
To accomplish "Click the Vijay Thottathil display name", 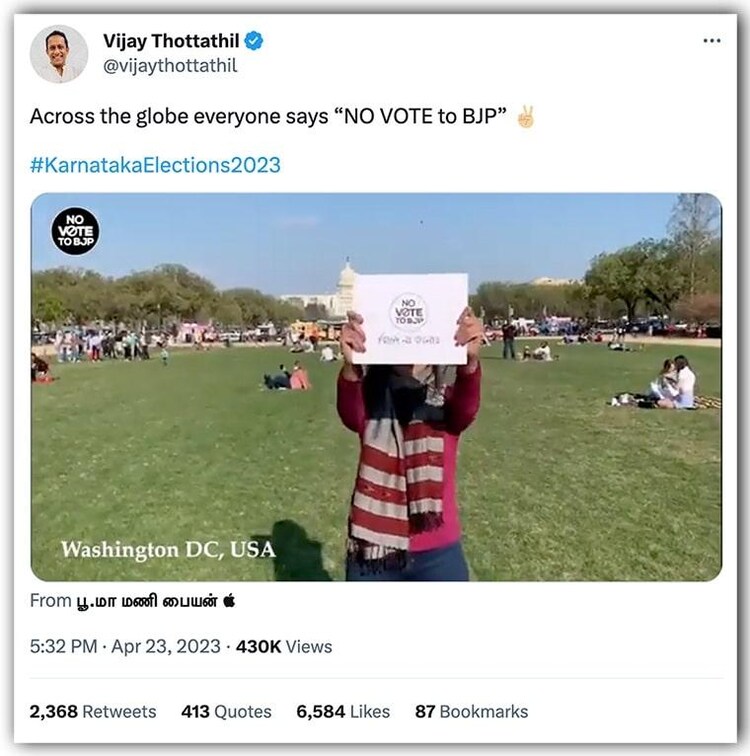I will pos(171,41).
